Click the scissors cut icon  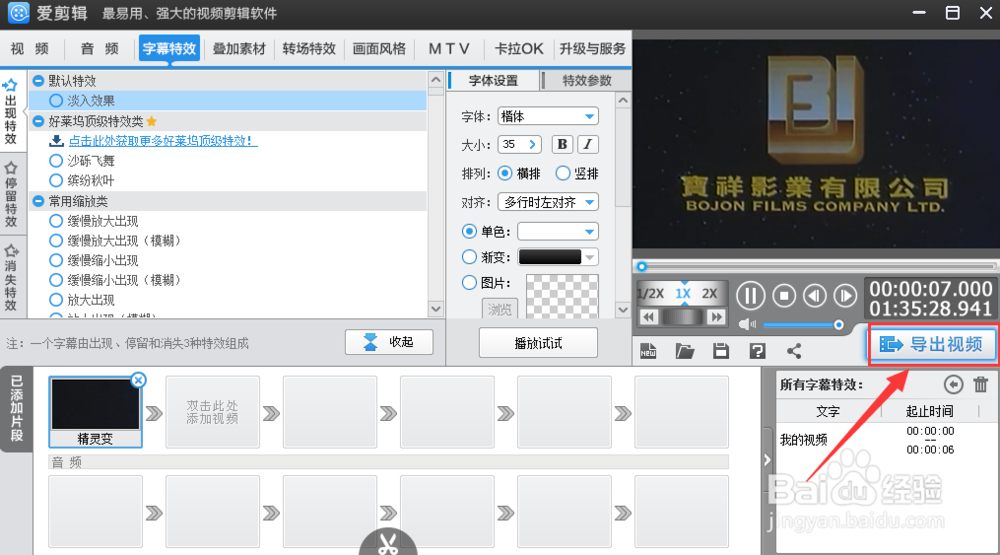click(x=388, y=544)
